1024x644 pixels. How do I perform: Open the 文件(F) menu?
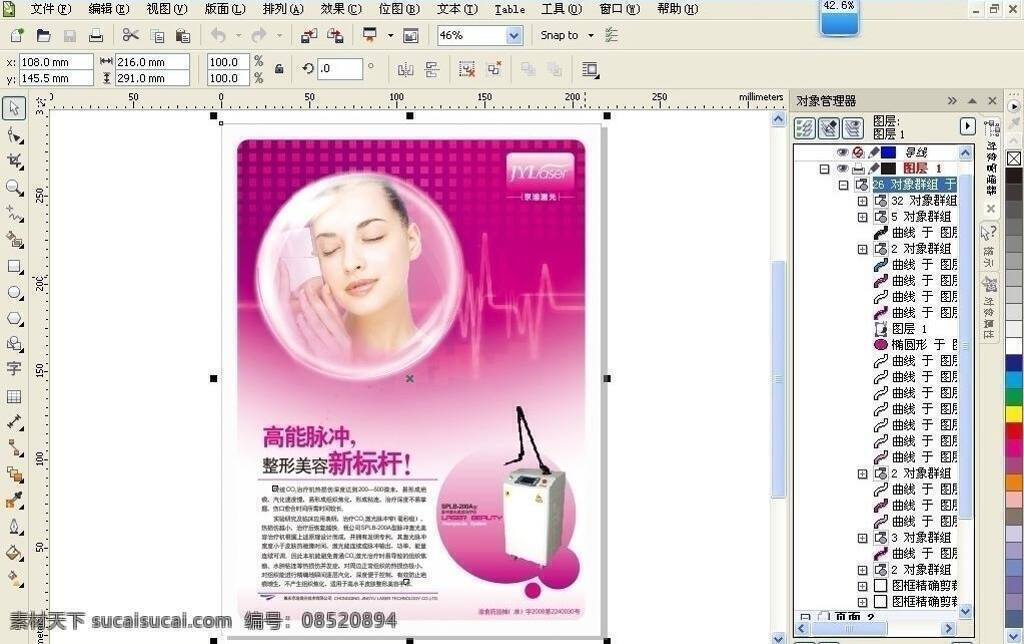click(x=50, y=9)
